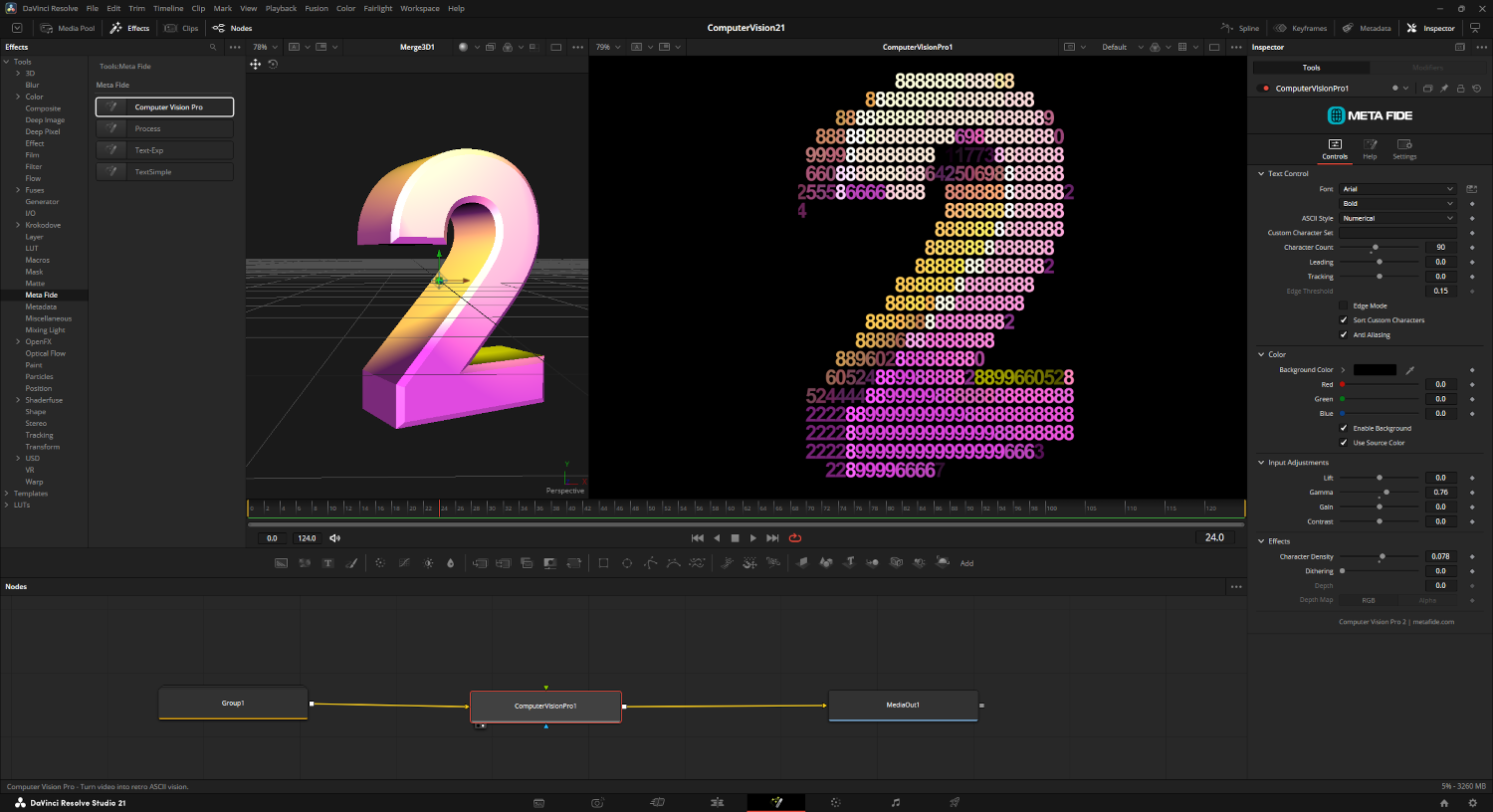Screen dimensions: 1493x812
Task: Collapse the Effects inspector section
Action: (1261, 541)
